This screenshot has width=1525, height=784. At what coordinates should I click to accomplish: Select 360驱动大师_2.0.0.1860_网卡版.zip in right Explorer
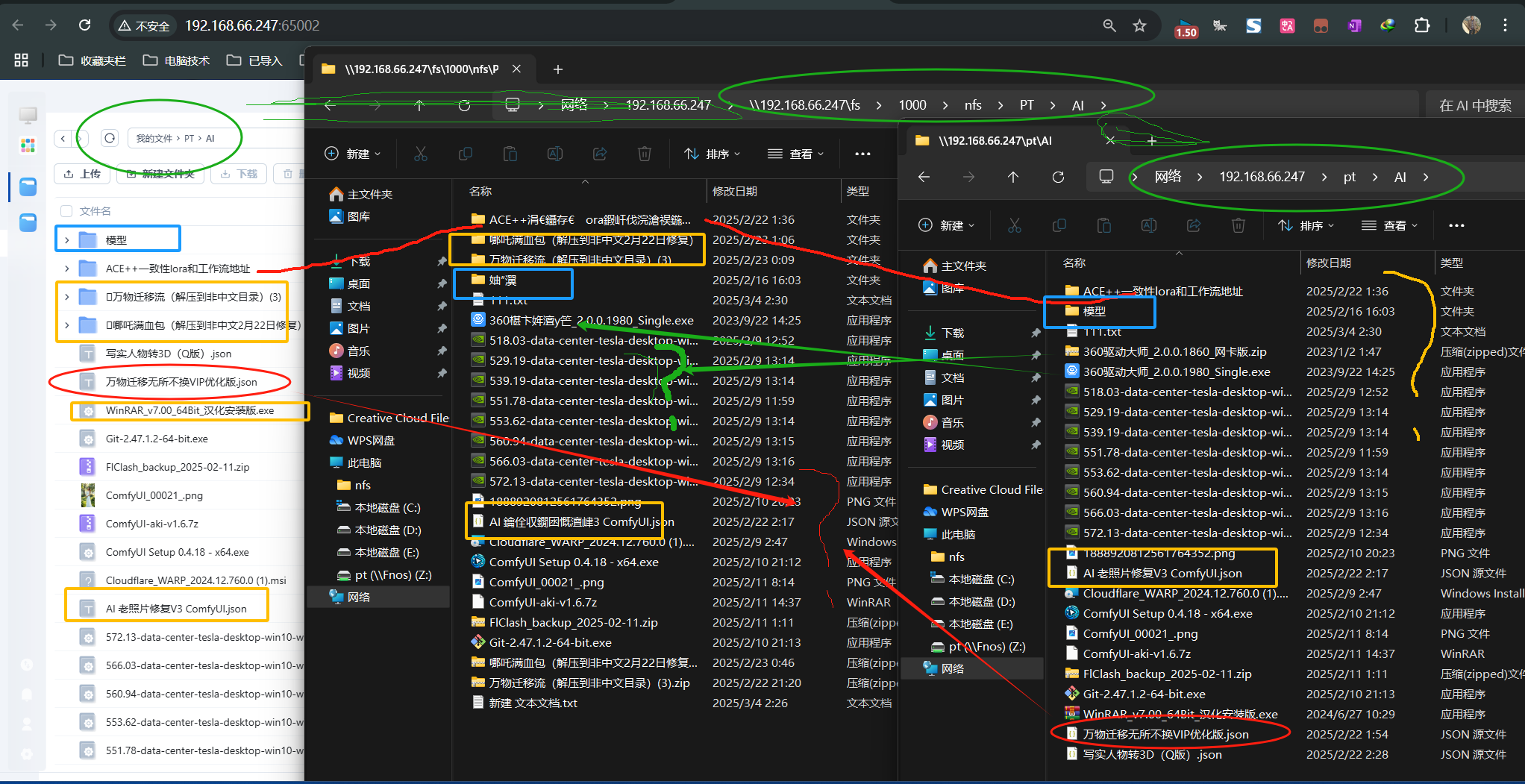(x=1174, y=351)
